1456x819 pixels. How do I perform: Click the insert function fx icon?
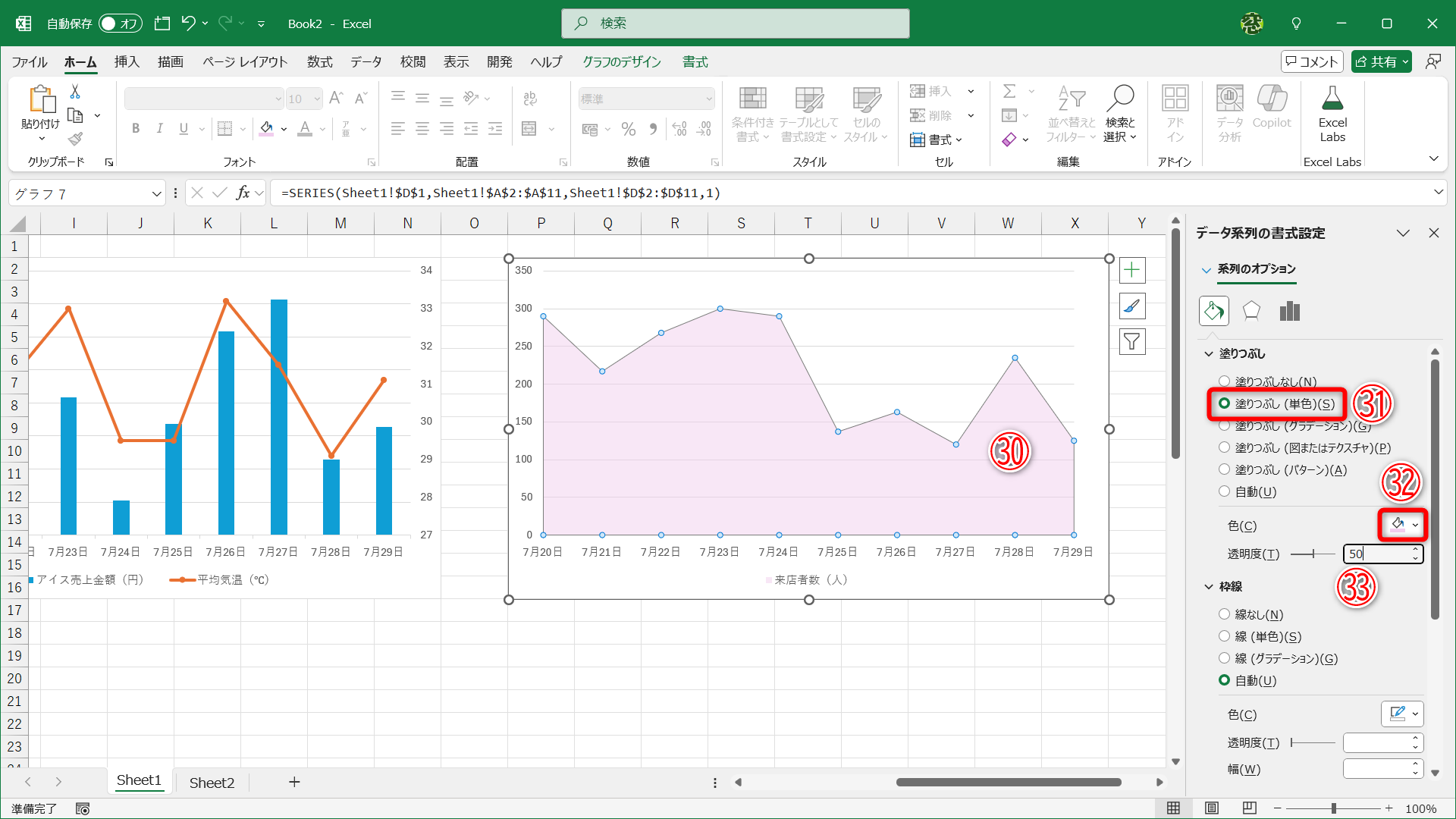(243, 193)
